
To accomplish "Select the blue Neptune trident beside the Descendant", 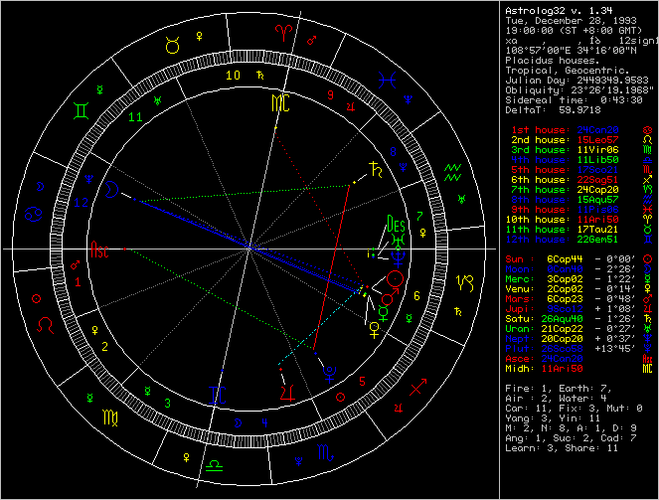I will tap(398, 258).
